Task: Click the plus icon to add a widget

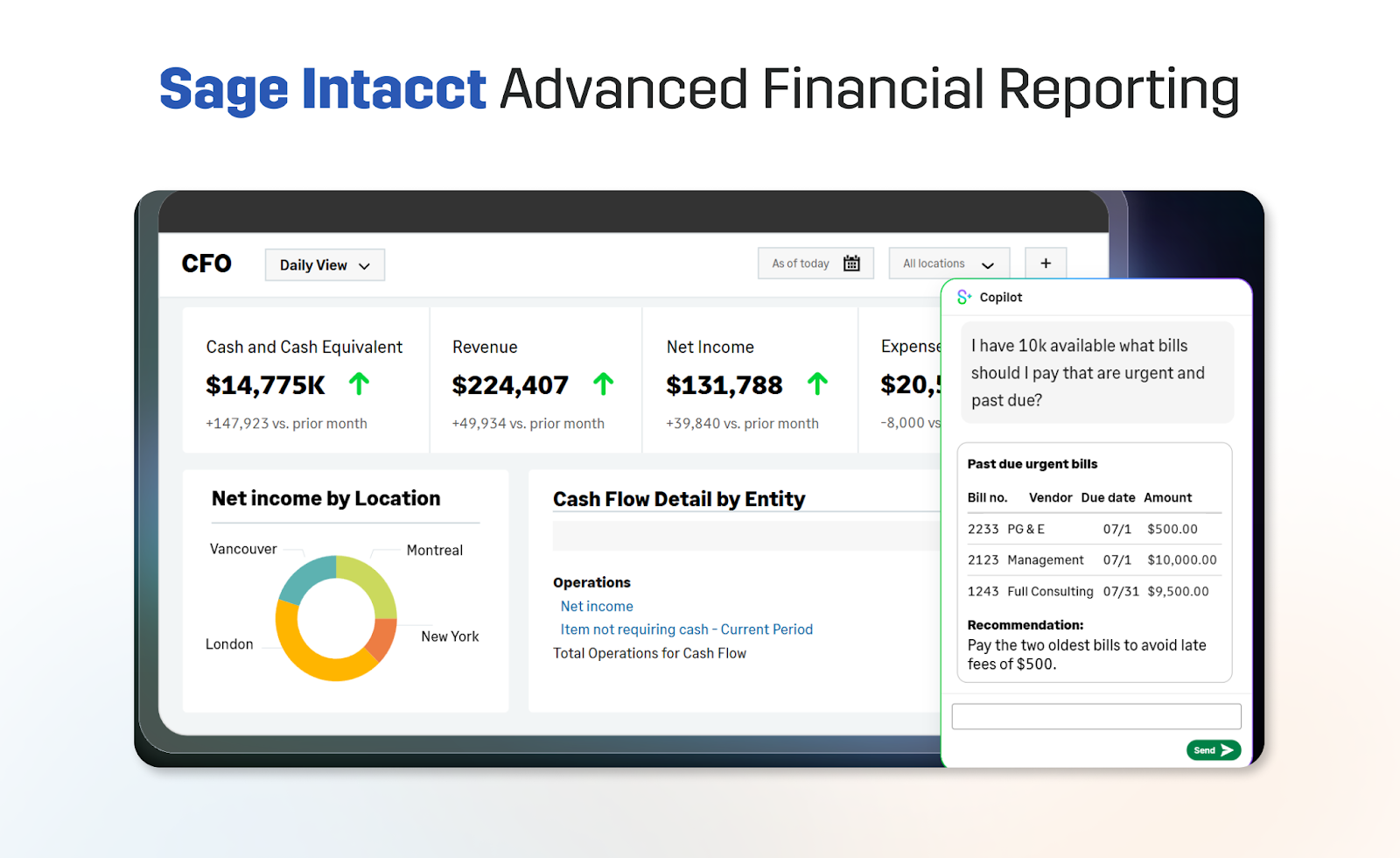Action: click(x=1046, y=263)
